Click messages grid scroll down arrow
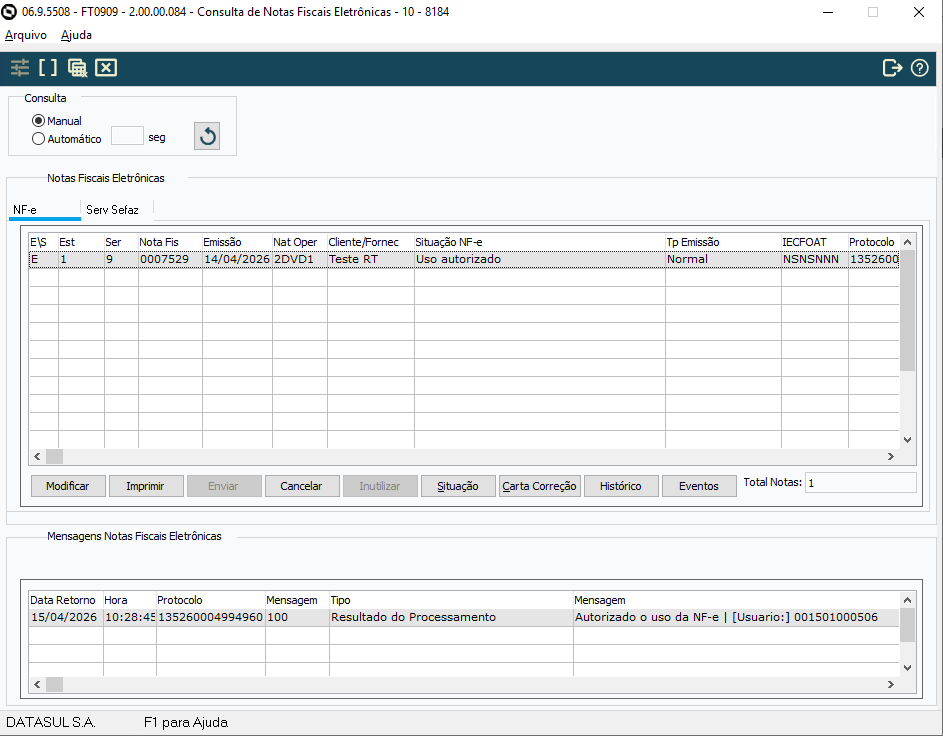Screen dimensions: 943x736 pyautogui.click(x=908, y=668)
